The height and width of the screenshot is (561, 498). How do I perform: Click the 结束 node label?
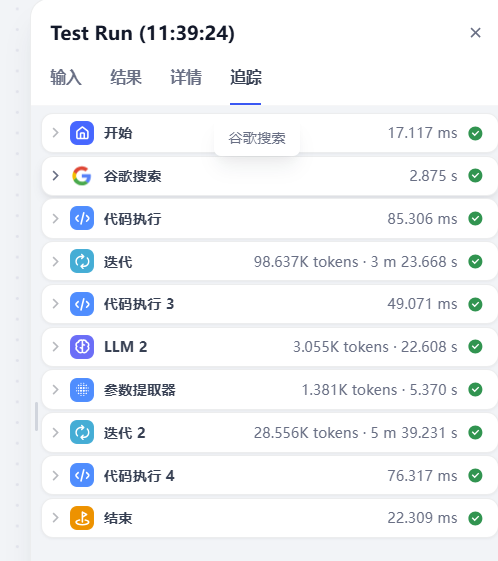coord(118,518)
